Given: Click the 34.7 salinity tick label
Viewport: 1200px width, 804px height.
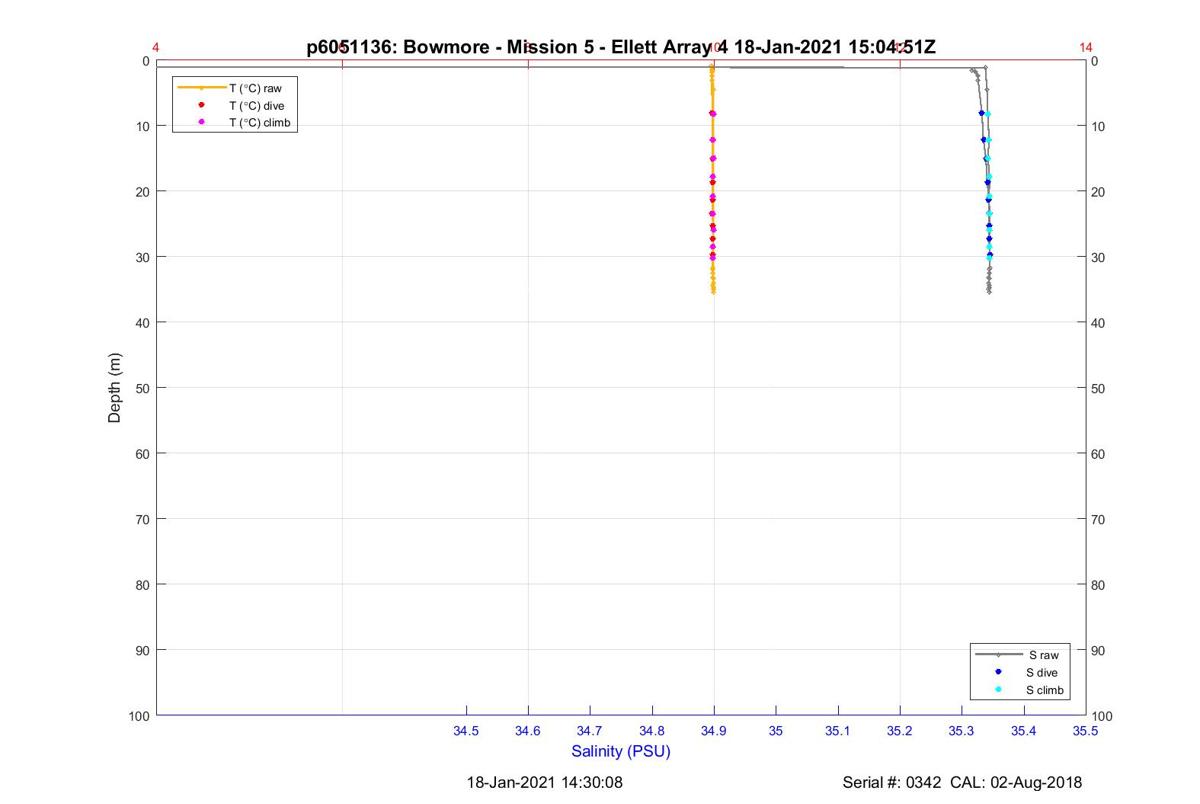Looking at the screenshot, I should click(x=590, y=732).
